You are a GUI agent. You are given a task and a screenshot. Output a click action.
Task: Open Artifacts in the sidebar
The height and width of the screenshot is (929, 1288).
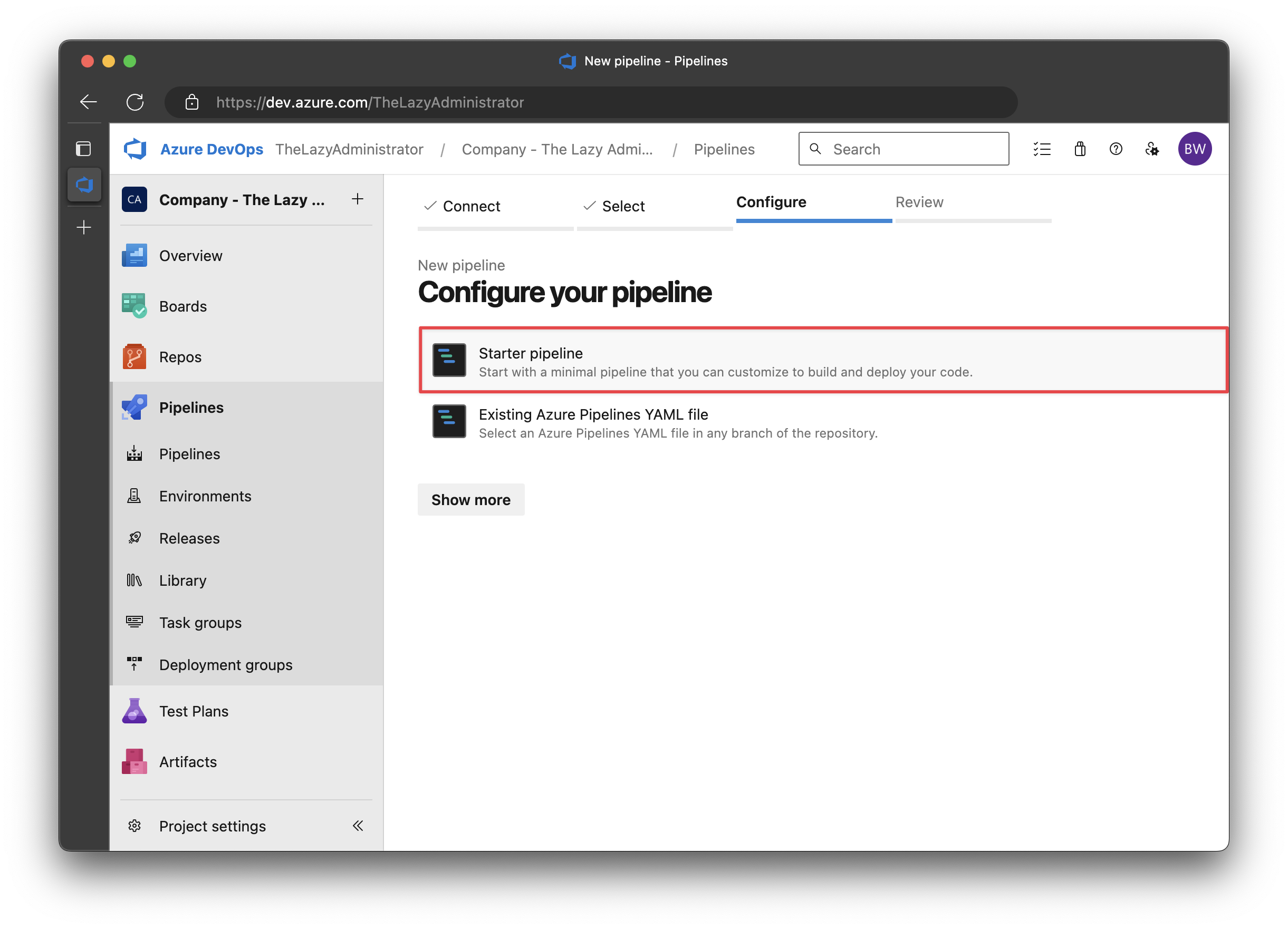click(247, 761)
